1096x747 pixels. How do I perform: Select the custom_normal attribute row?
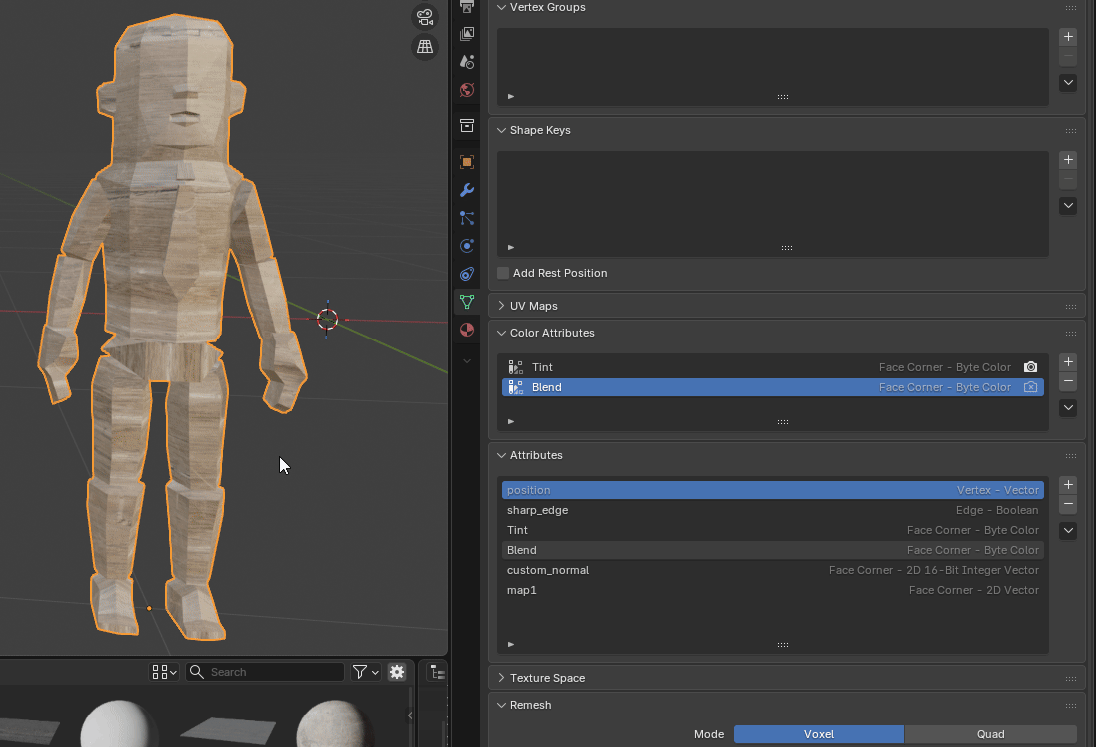772,570
